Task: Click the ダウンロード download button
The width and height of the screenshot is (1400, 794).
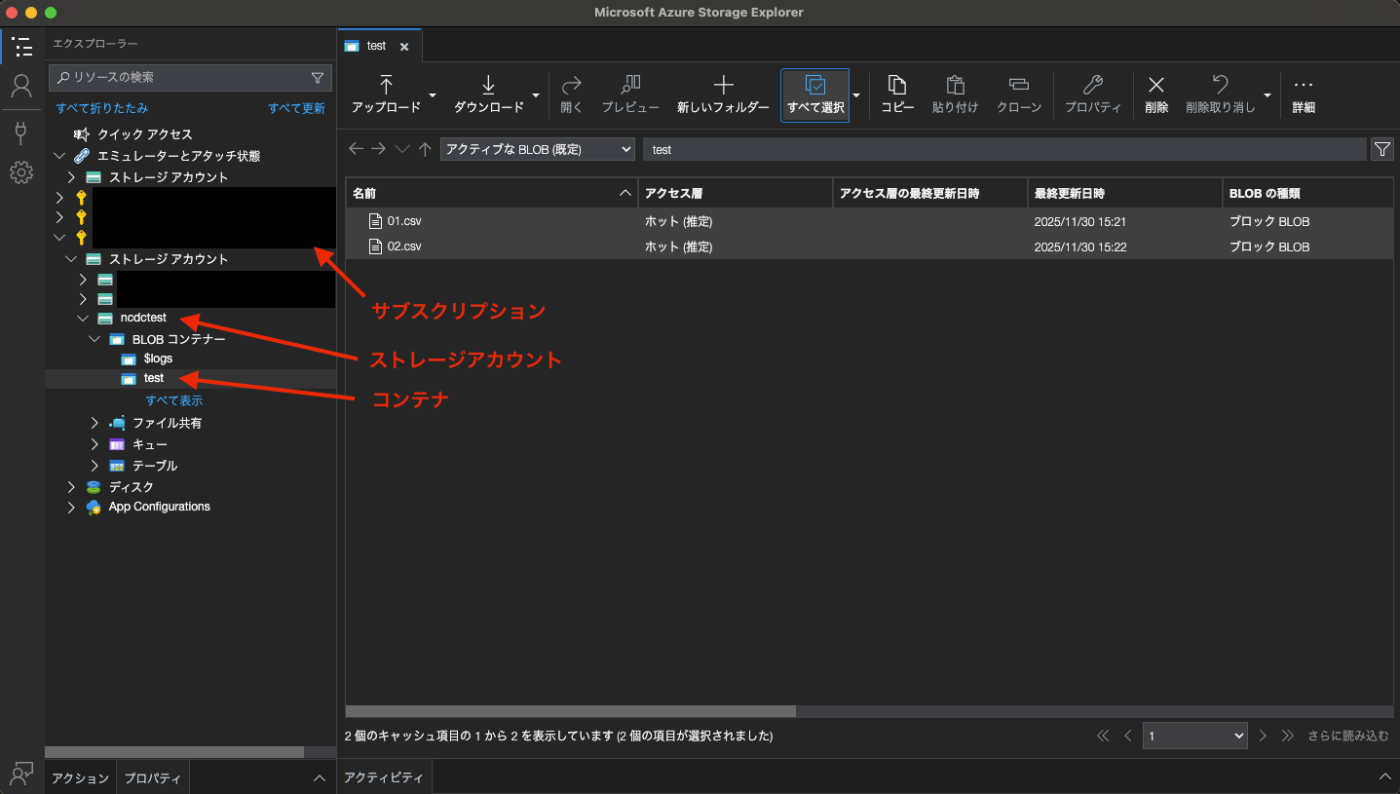Action: [x=488, y=95]
